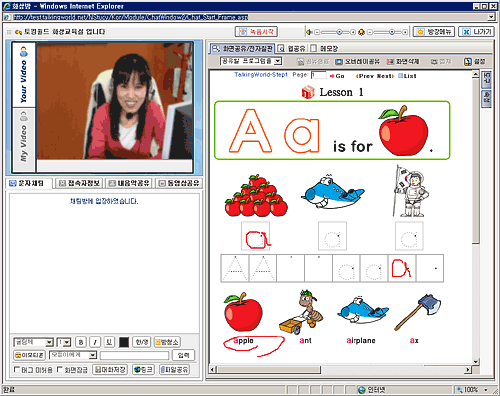Click the red 녹음시작 record button
Screen dimensions: 500x396
coord(256,32)
